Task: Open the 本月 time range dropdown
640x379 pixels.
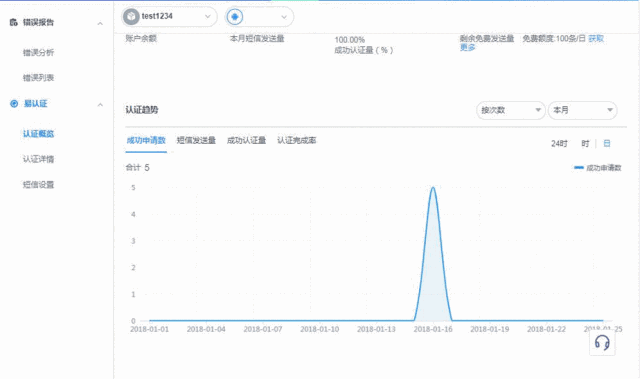Action: (x=582, y=110)
